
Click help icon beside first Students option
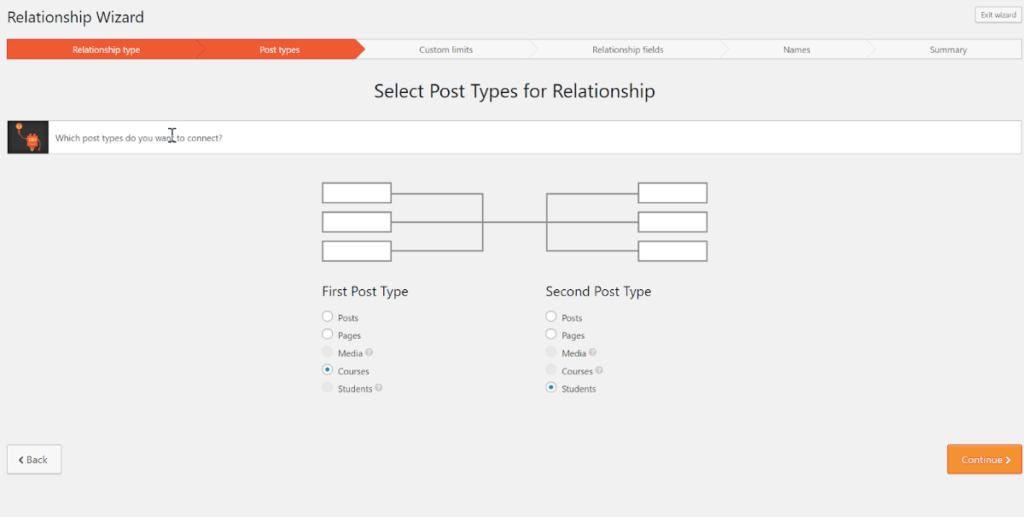click(x=379, y=388)
